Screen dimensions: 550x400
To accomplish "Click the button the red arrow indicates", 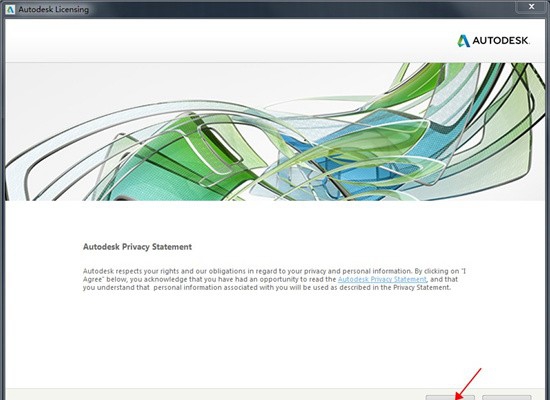I will pos(450,398).
